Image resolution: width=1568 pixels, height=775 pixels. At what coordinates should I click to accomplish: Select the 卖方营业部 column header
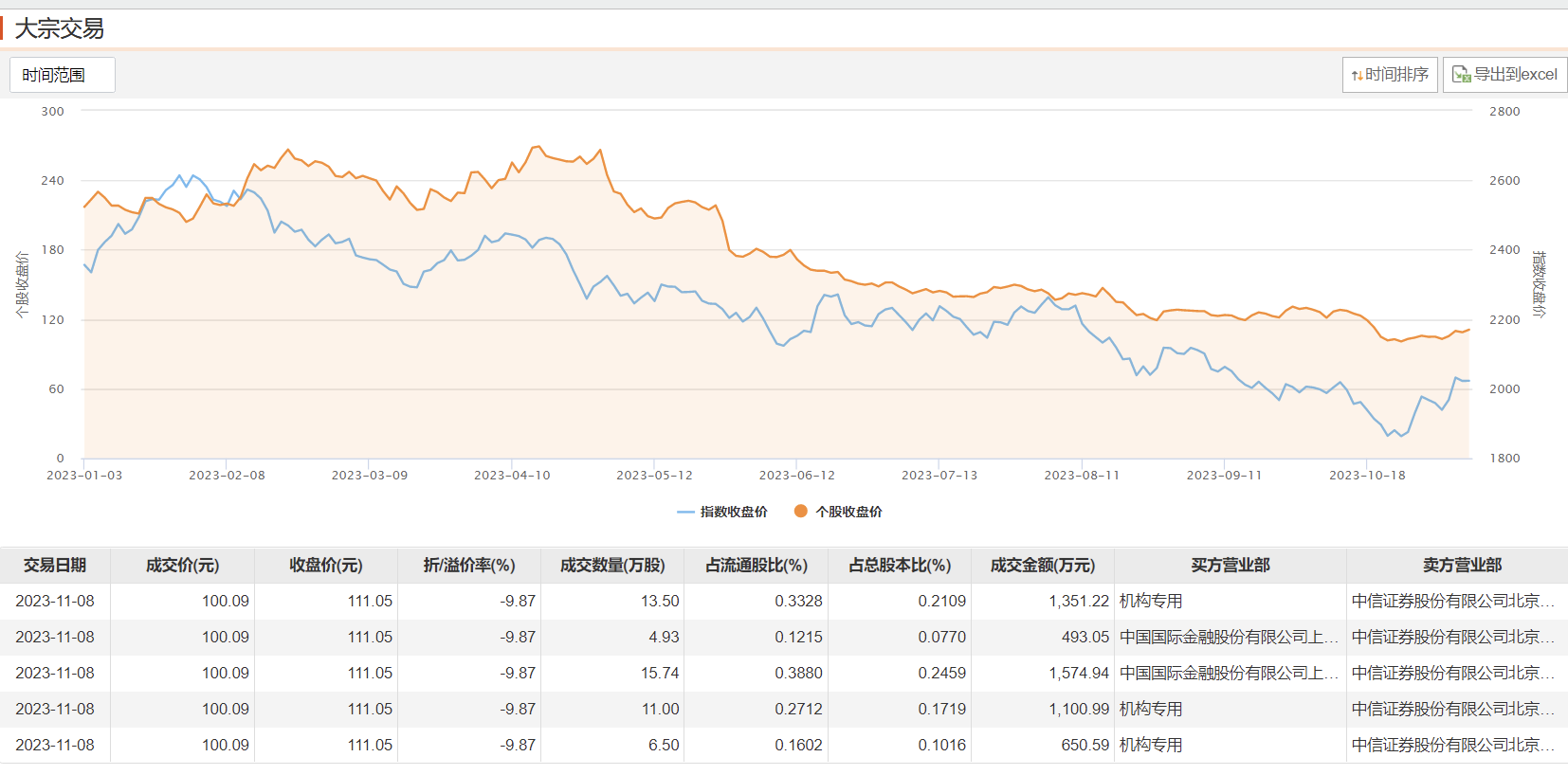[x=1462, y=566]
